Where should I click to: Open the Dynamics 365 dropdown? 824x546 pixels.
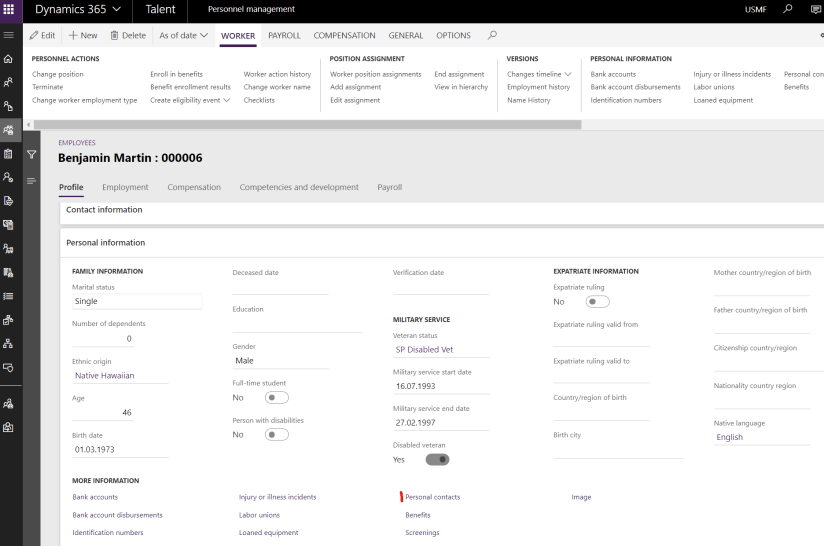pos(78,9)
